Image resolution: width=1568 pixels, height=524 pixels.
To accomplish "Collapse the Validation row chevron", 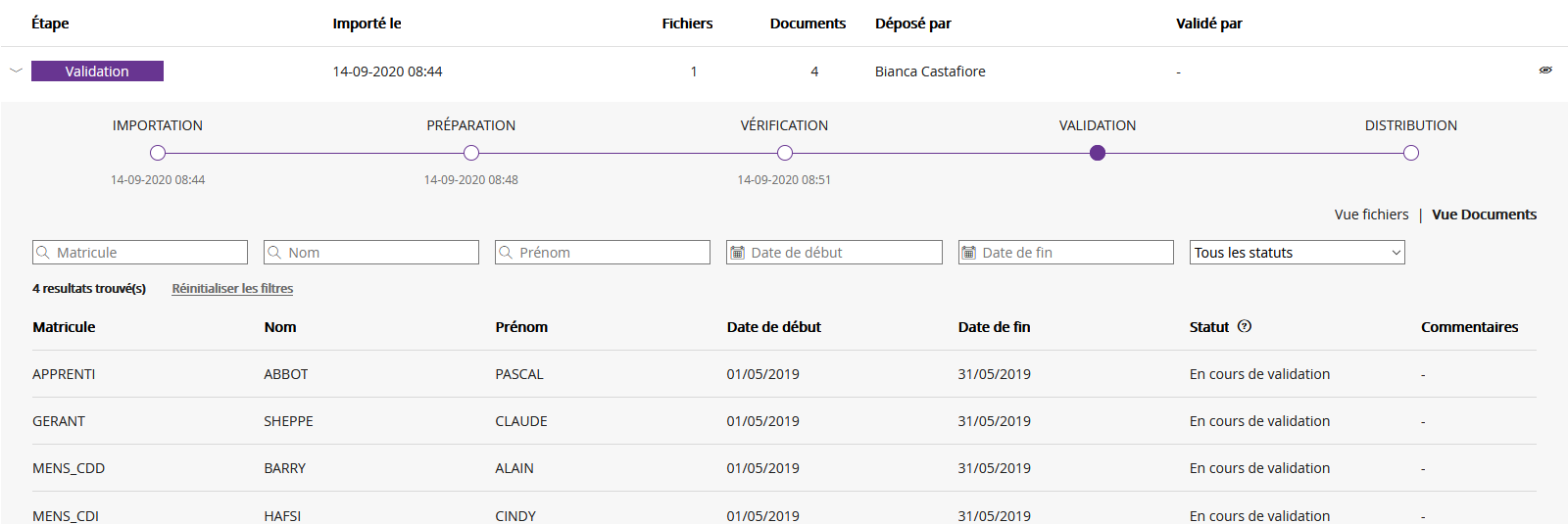I will [x=16, y=71].
